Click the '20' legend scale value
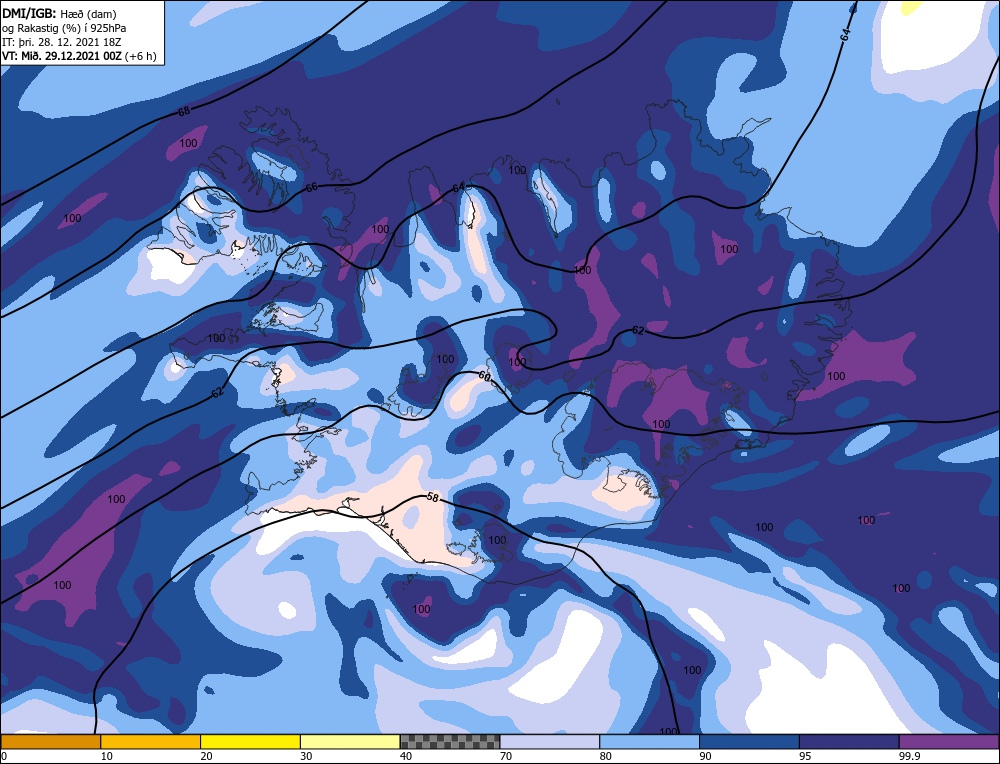The height and width of the screenshot is (764, 1000). point(206,756)
